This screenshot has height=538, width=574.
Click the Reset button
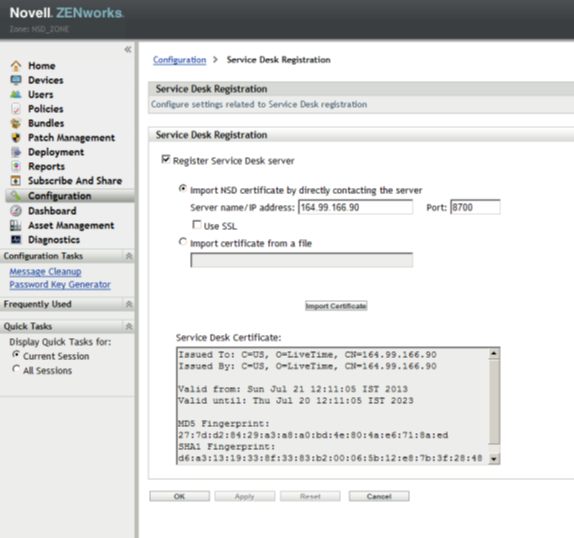(310, 496)
